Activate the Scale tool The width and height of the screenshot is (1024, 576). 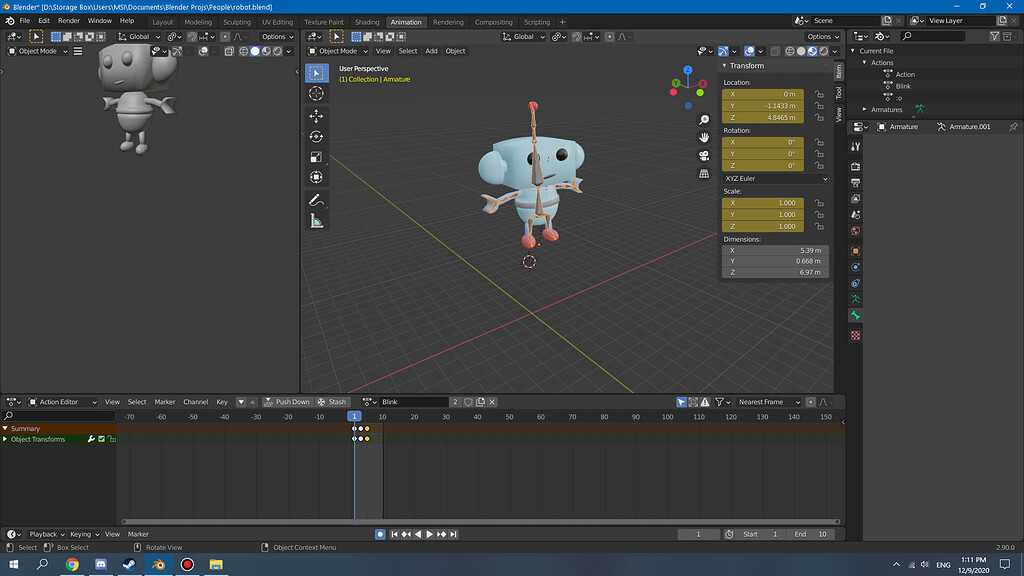click(316, 157)
